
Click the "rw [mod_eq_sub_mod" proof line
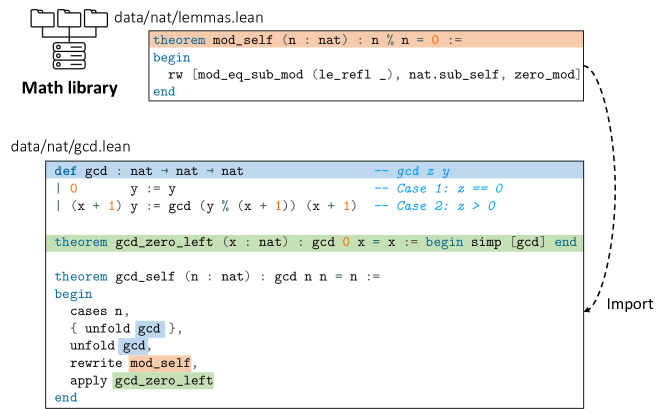[x=374, y=75]
